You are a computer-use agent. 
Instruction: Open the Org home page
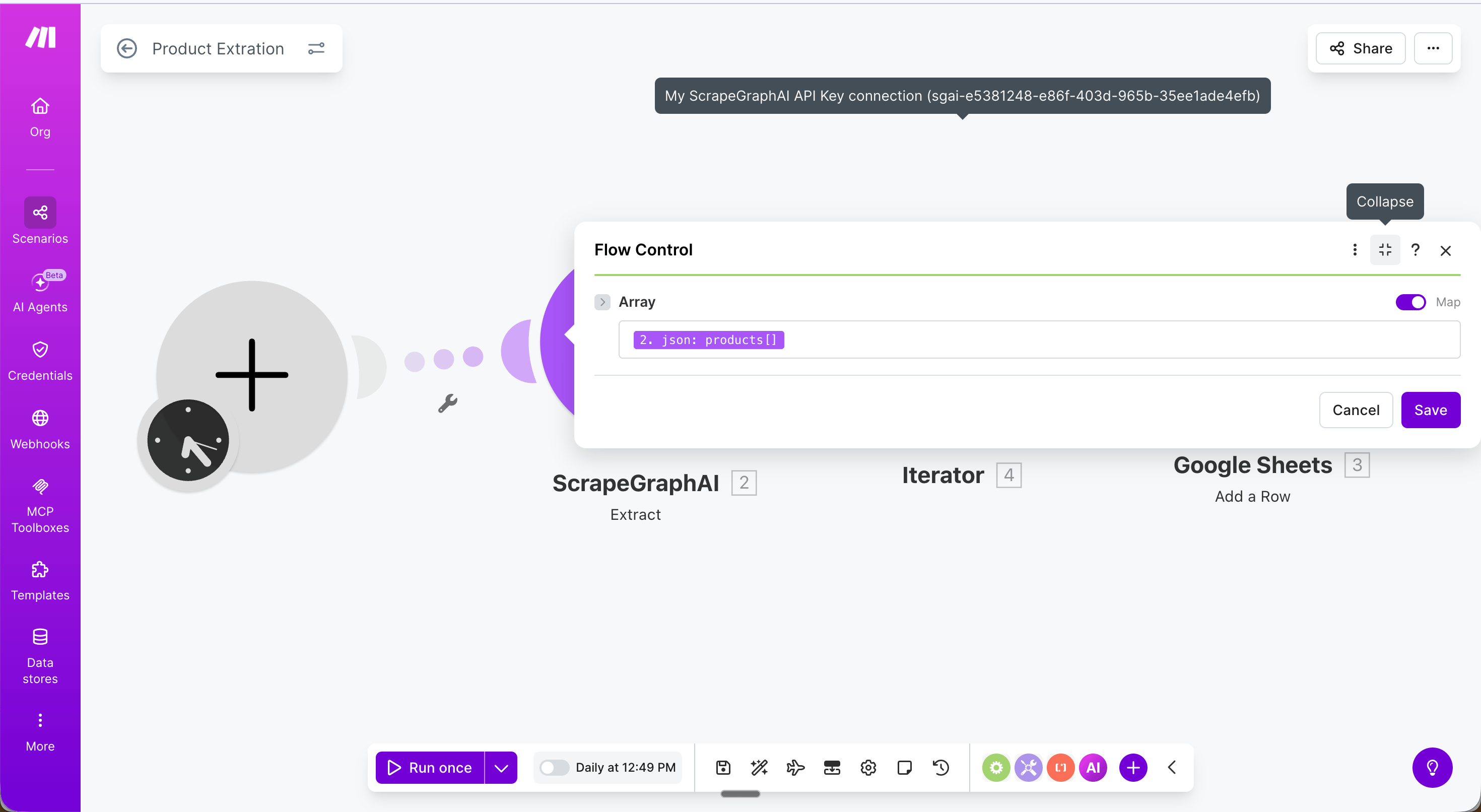40,117
